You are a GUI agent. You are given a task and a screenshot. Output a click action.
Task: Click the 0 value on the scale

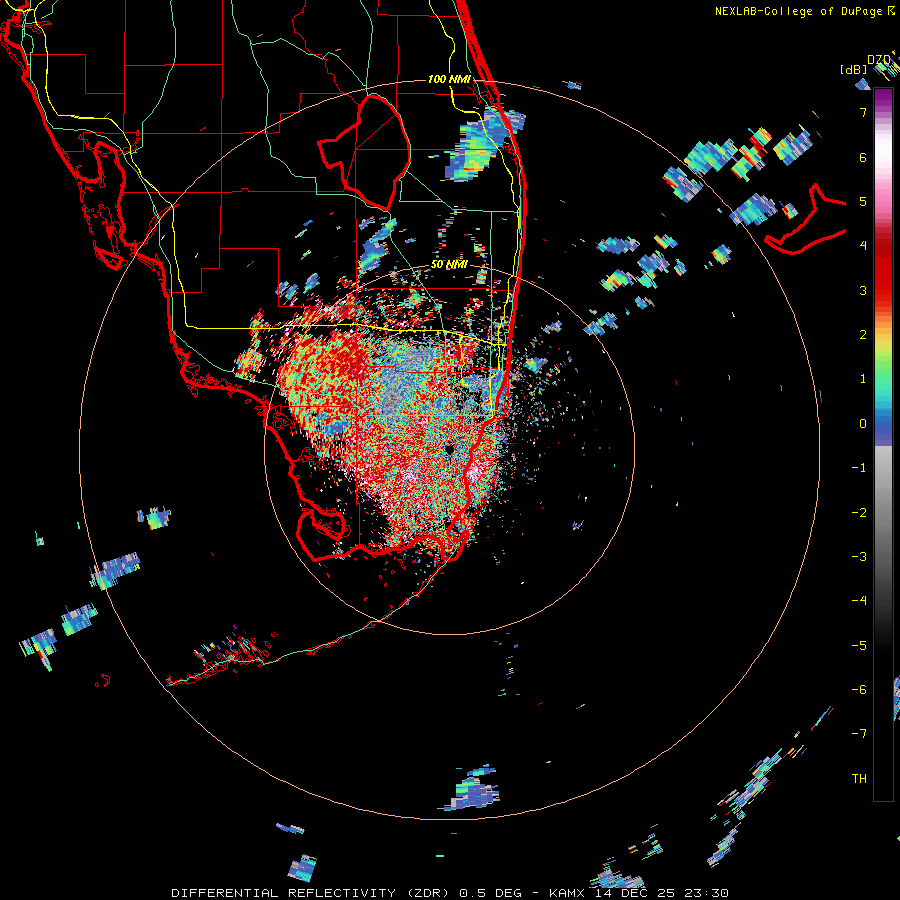pyautogui.click(x=863, y=424)
